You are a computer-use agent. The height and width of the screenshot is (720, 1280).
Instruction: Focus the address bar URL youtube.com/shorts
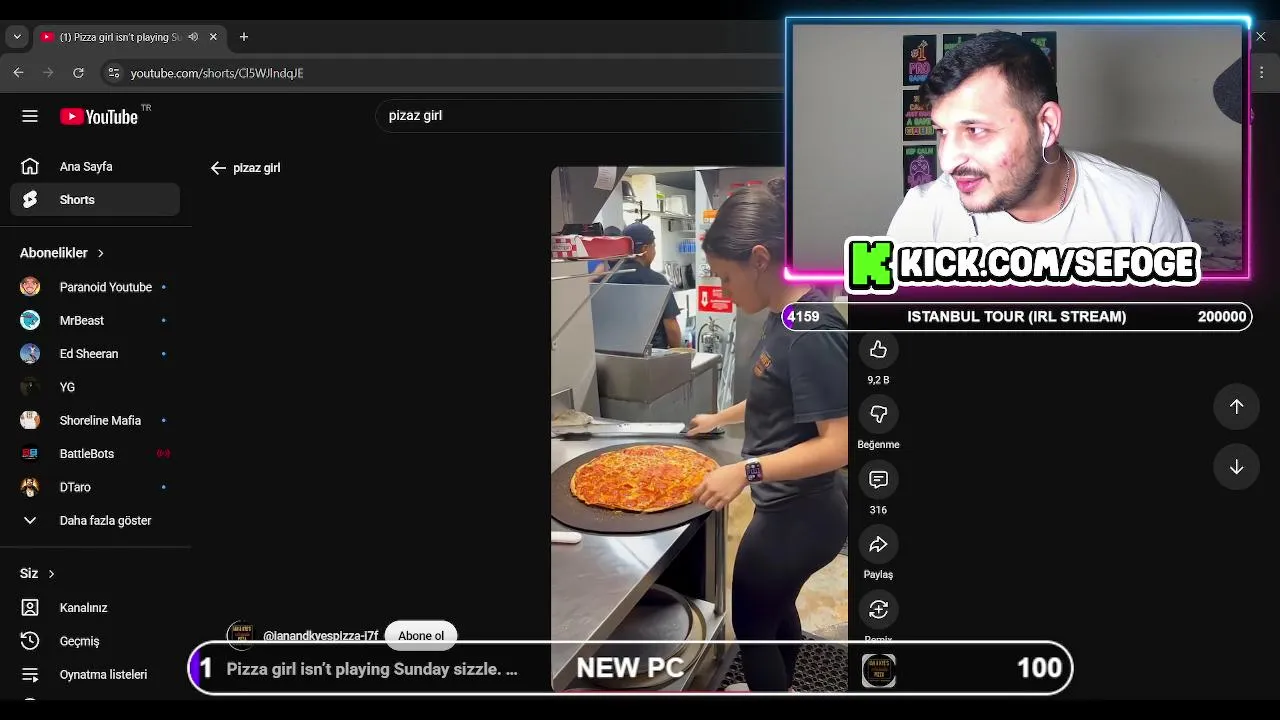[x=217, y=73]
